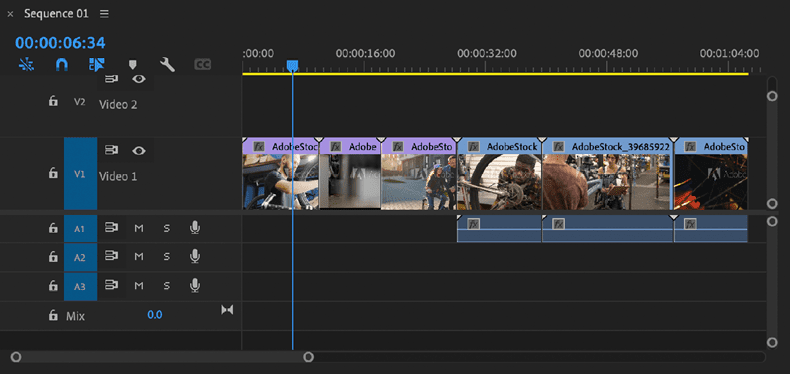Toggle sync lock on A3 track
This screenshot has width=800, height=374.
pos(111,285)
